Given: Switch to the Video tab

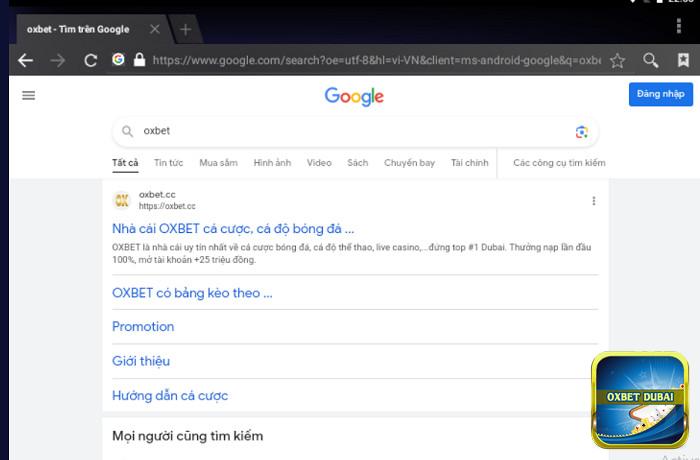Looking at the screenshot, I should (x=319, y=163).
